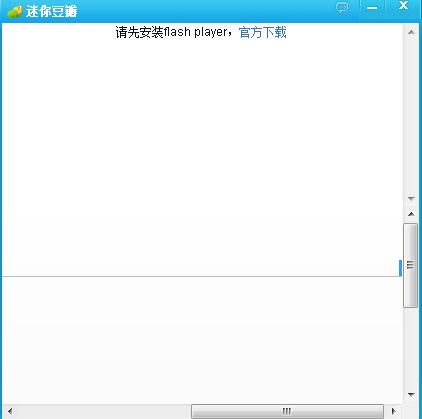422x419 pixels.
Task: Minimize the 迷你豆瓣 window
Action: click(x=372, y=8)
